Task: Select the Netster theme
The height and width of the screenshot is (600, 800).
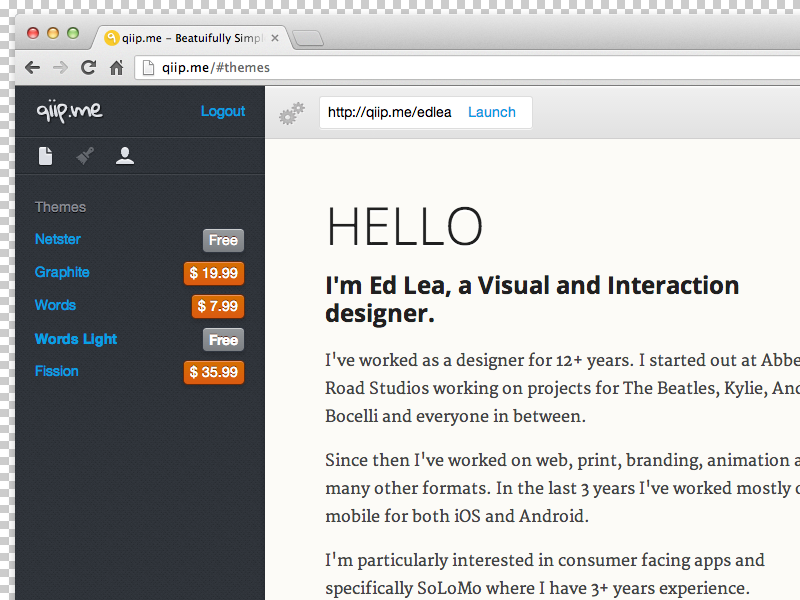Action: pyautogui.click(x=58, y=240)
